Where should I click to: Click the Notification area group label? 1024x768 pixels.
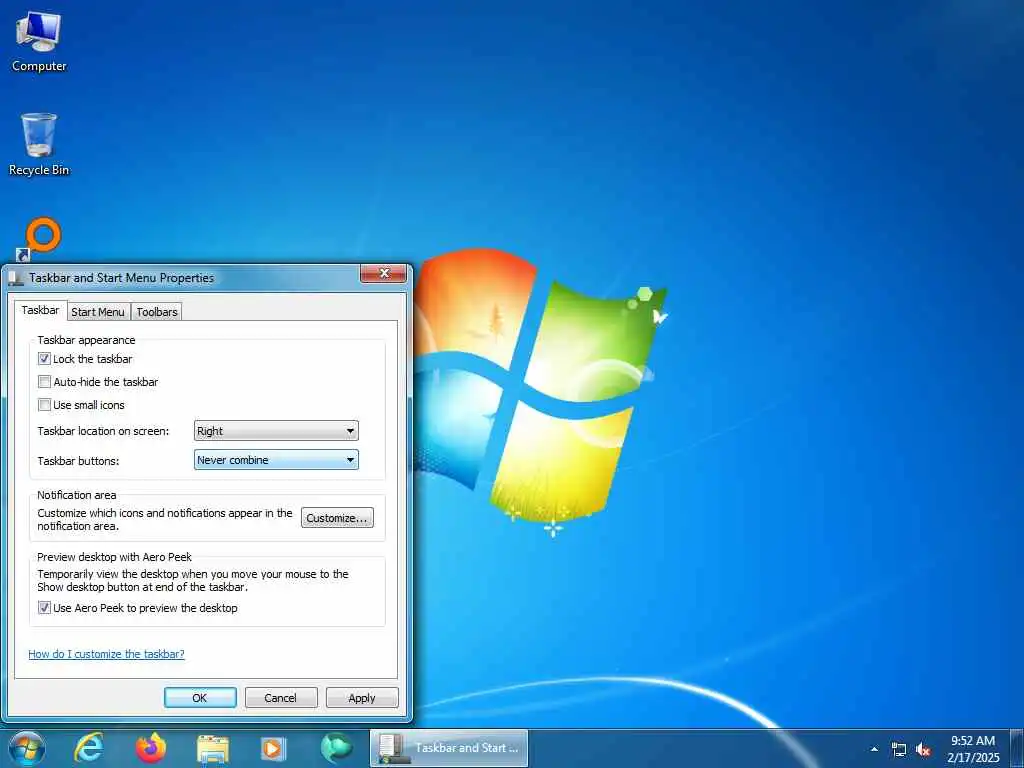click(x=76, y=495)
